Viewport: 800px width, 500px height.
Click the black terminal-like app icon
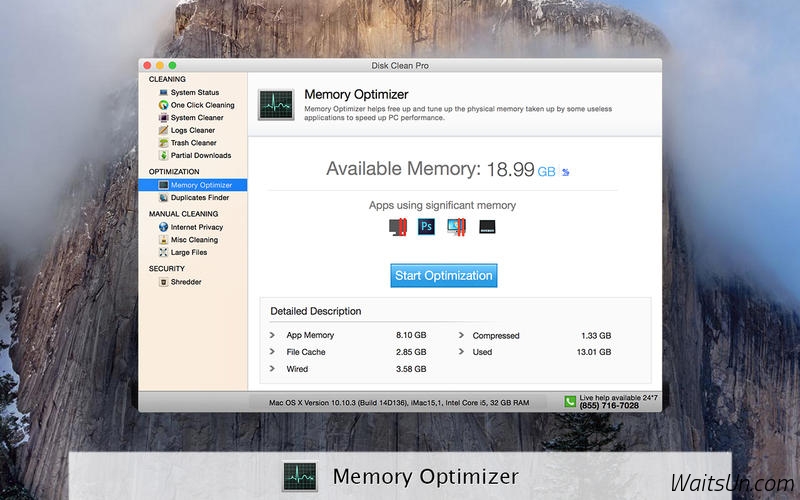point(487,227)
